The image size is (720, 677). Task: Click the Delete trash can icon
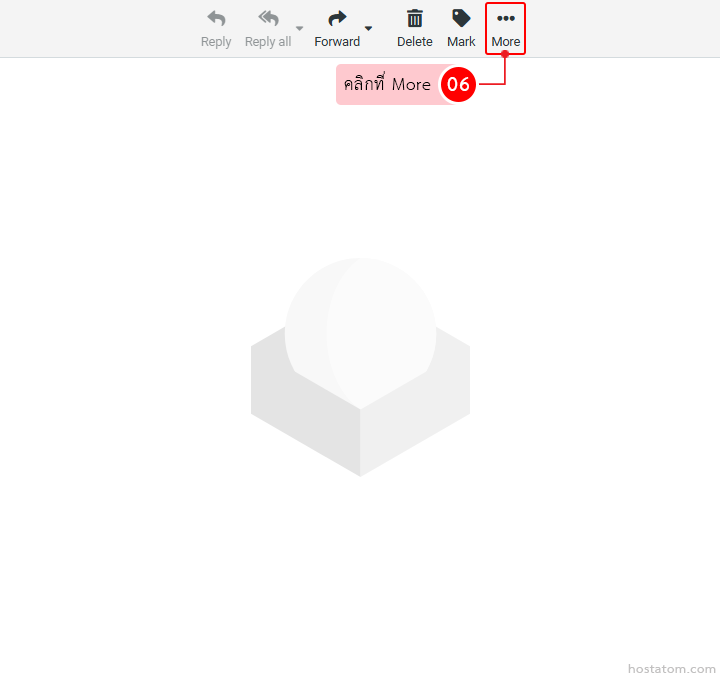click(414, 19)
